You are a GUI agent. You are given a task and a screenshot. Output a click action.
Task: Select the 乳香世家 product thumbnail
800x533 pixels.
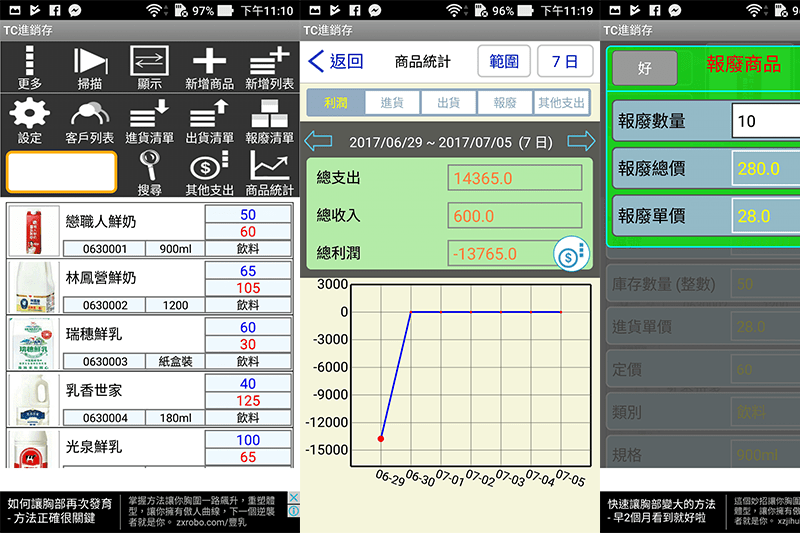click(34, 399)
